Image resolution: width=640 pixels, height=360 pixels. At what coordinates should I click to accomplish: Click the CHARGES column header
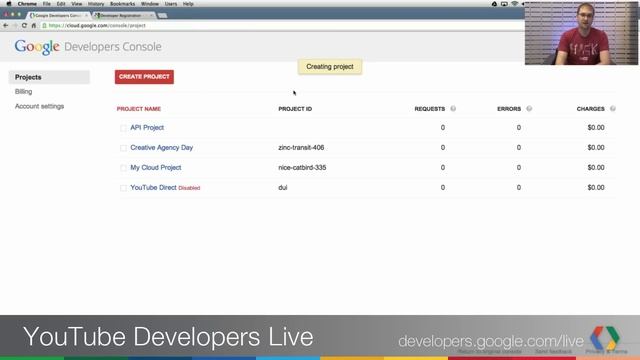click(x=591, y=109)
